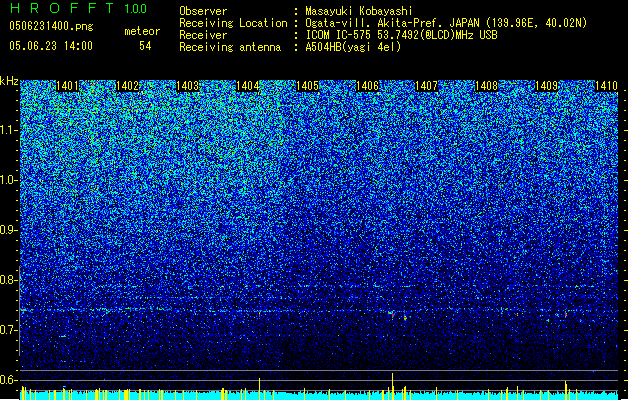This screenshot has height=400, width=629.
Task: Click the meteor count 54
Action: click(145, 46)
